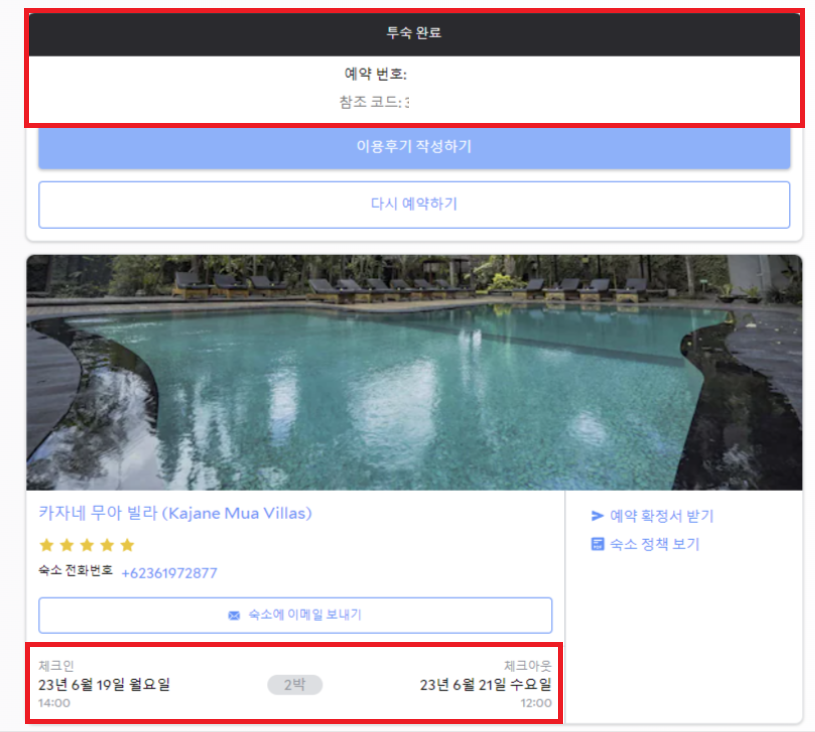This screenshot has width=815, height=732.
Task: Select the first yellow rating star
Action: 46,545
